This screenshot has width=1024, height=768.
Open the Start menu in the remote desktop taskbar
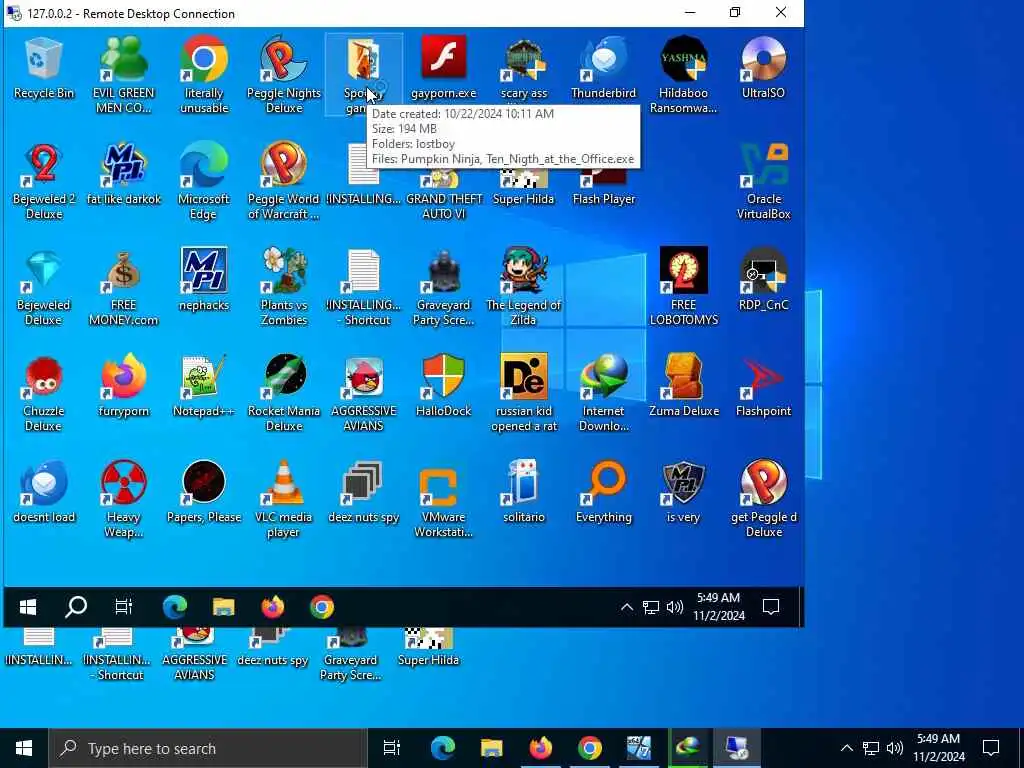coord(27,607)
